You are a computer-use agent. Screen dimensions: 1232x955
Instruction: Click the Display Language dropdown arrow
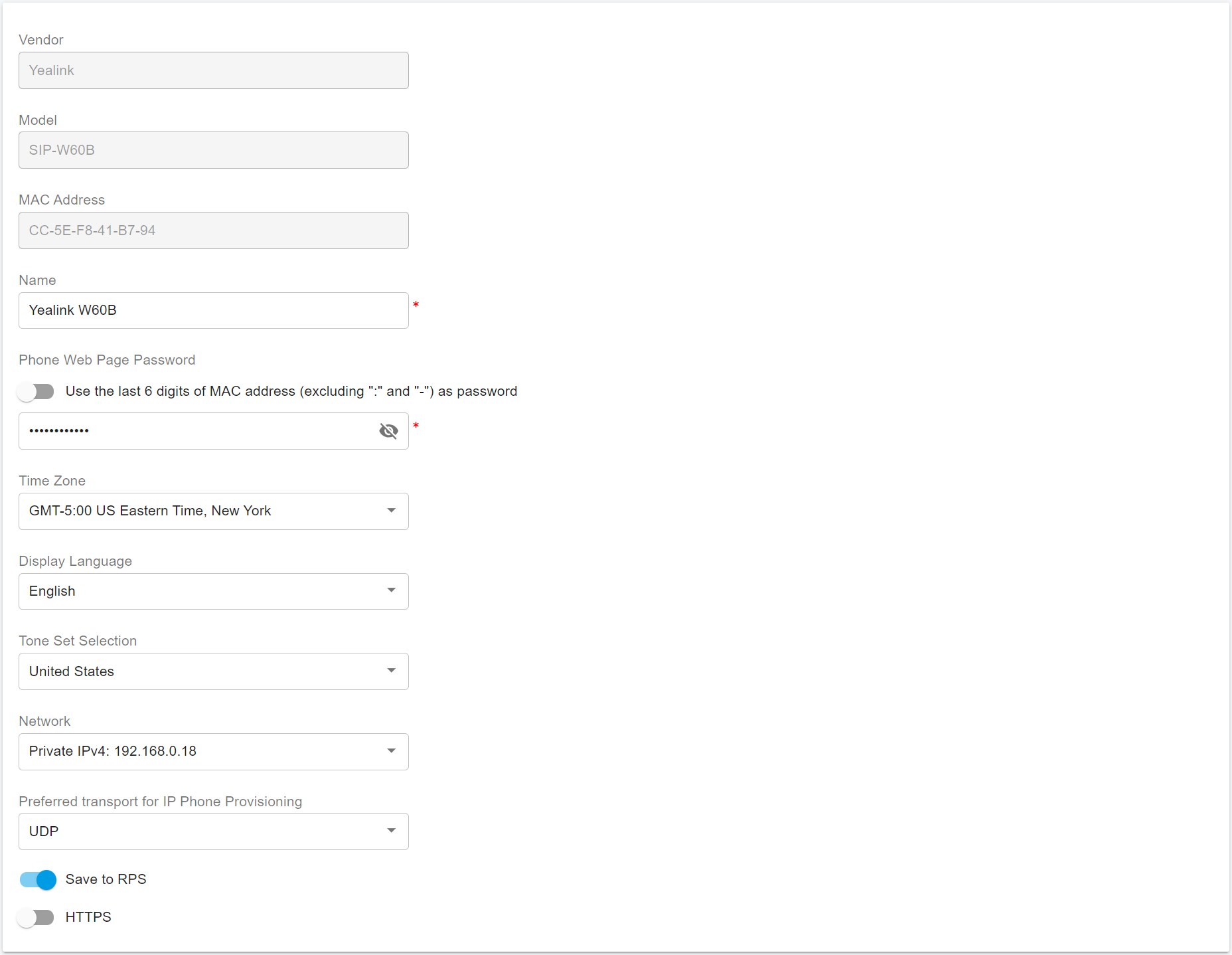click(392, 590)
